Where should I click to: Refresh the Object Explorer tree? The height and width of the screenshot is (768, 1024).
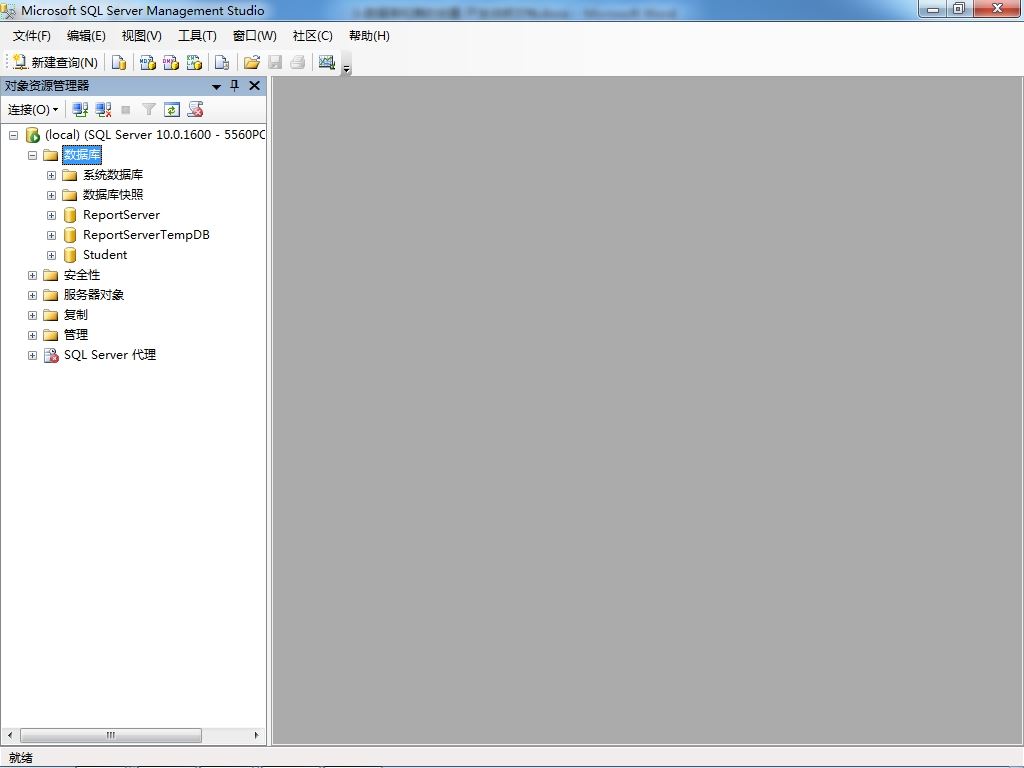pyautogui.click(x=172, y=110)
